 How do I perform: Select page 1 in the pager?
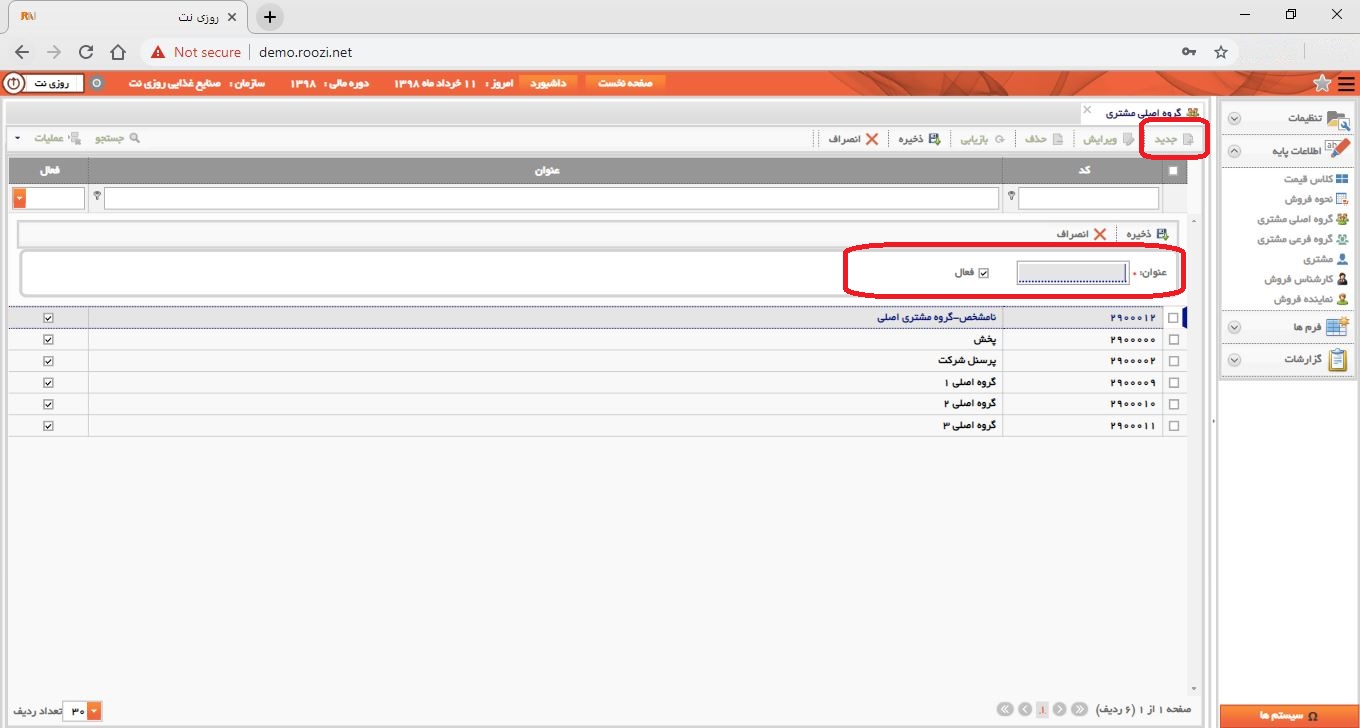click(x=1042, y=709)
